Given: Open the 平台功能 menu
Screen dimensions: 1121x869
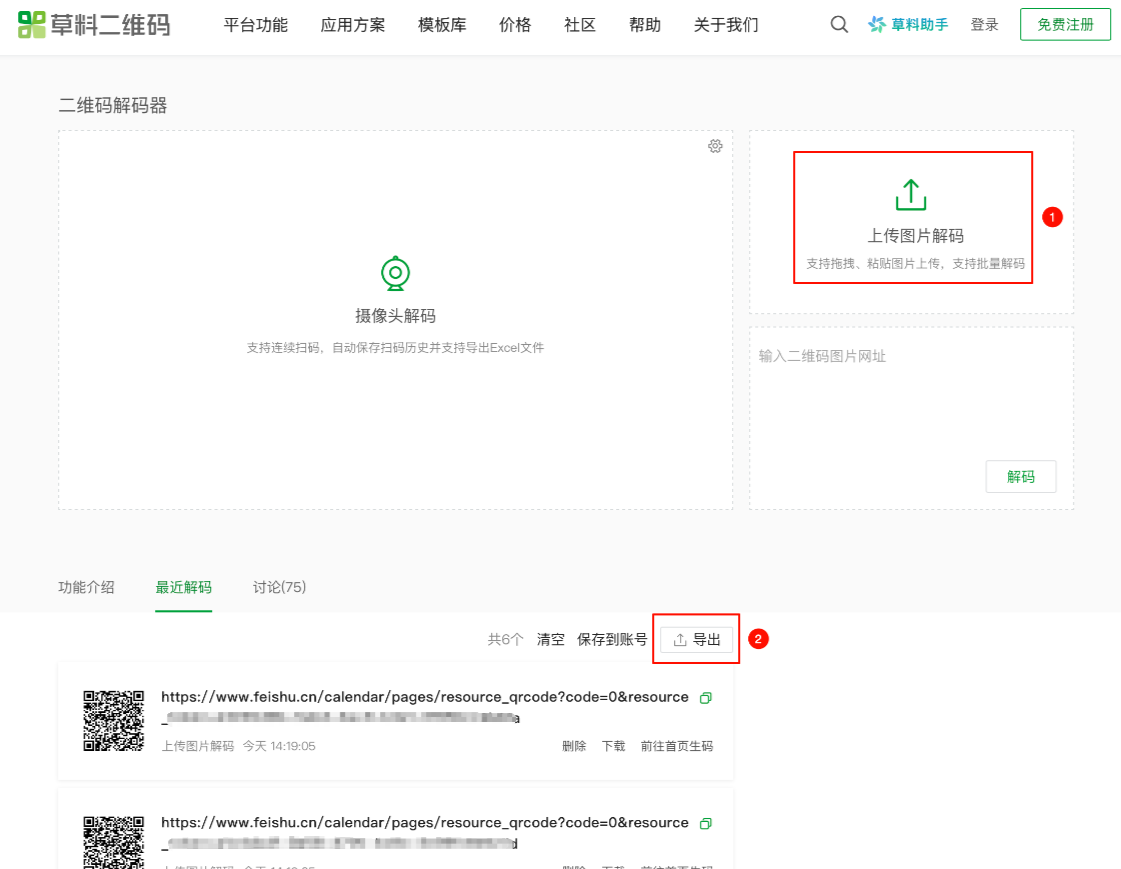Looking at the screenshot, I should (256, 25).
